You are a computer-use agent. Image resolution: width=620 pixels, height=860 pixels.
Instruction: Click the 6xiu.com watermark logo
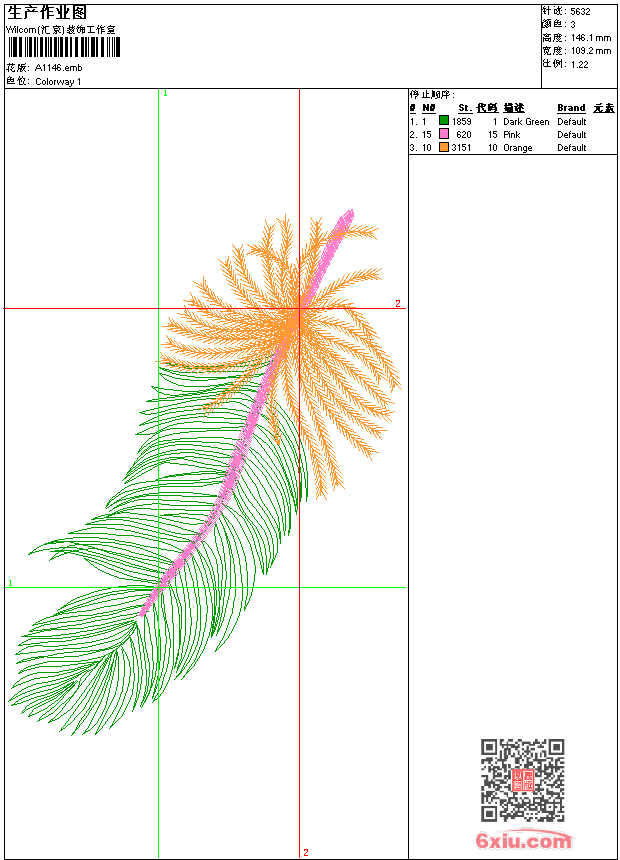click(x=523, y=842)
